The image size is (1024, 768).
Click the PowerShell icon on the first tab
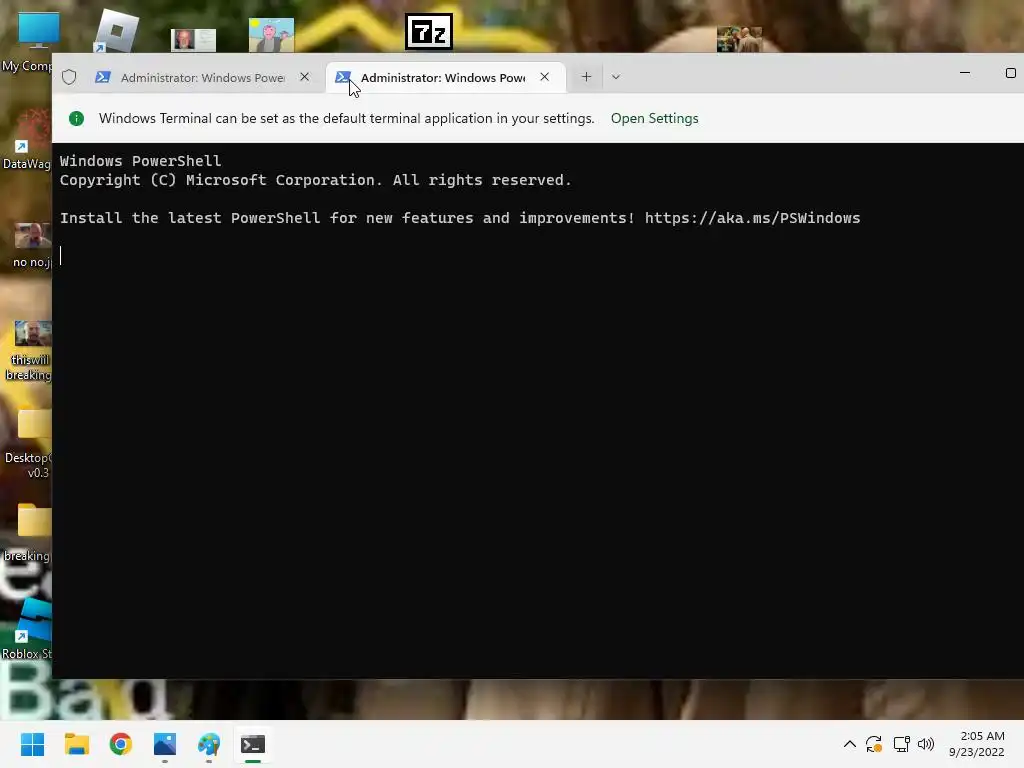(103, 77)
